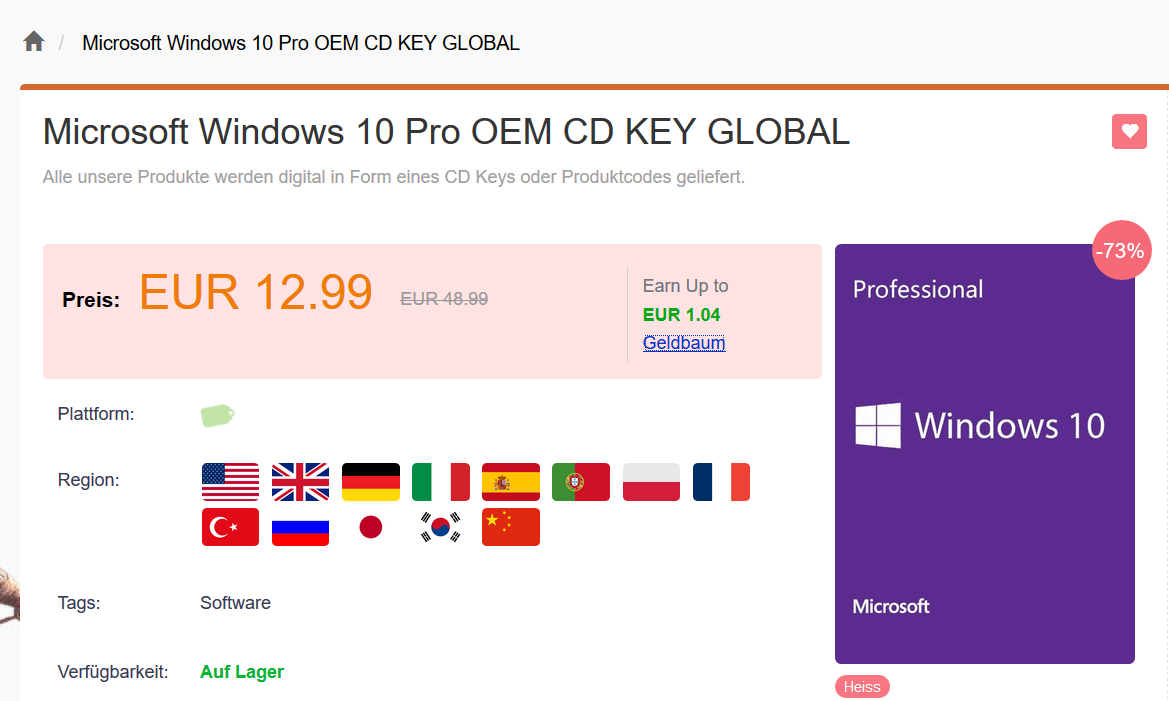The width and height of the screenshot is (1169, 701).
Task: Choose the Chinese flag region
Action: tap(511, 527)
